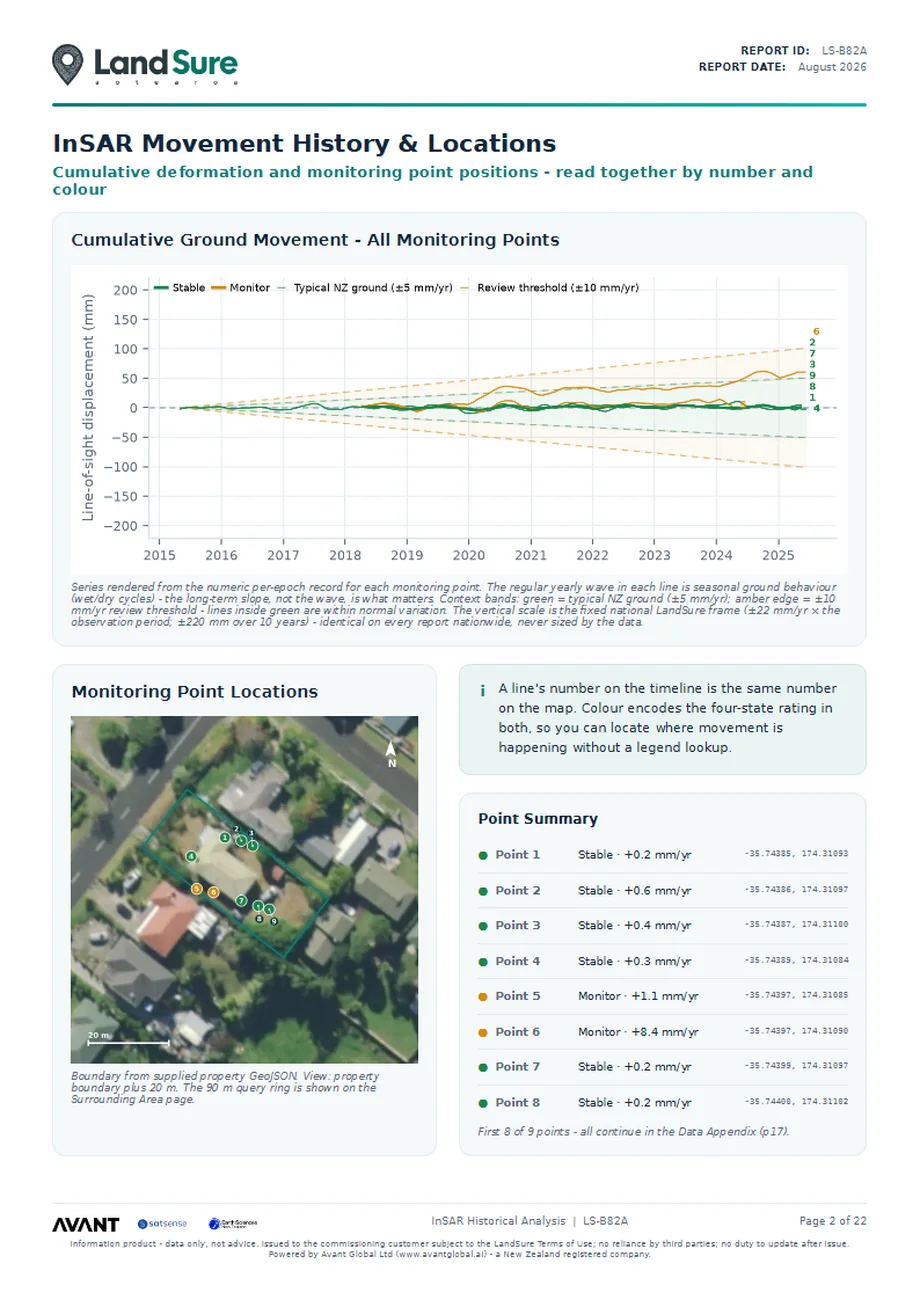Click coordinates -35.74400, 174.31102
This screenshot has height=1300, width=920.
click(797, 1102)
